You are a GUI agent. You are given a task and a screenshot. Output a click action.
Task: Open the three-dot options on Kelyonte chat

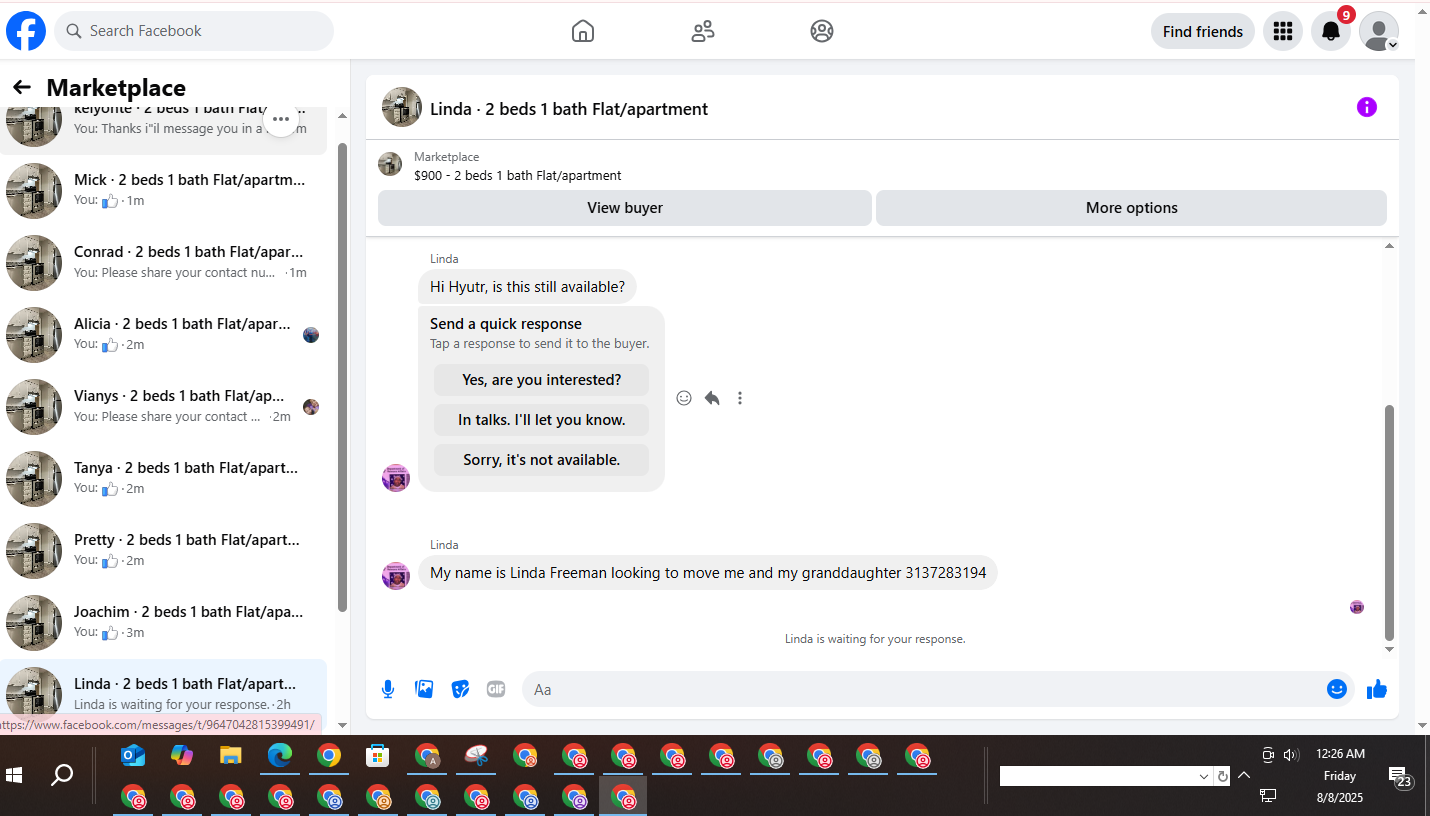(281, 119)
